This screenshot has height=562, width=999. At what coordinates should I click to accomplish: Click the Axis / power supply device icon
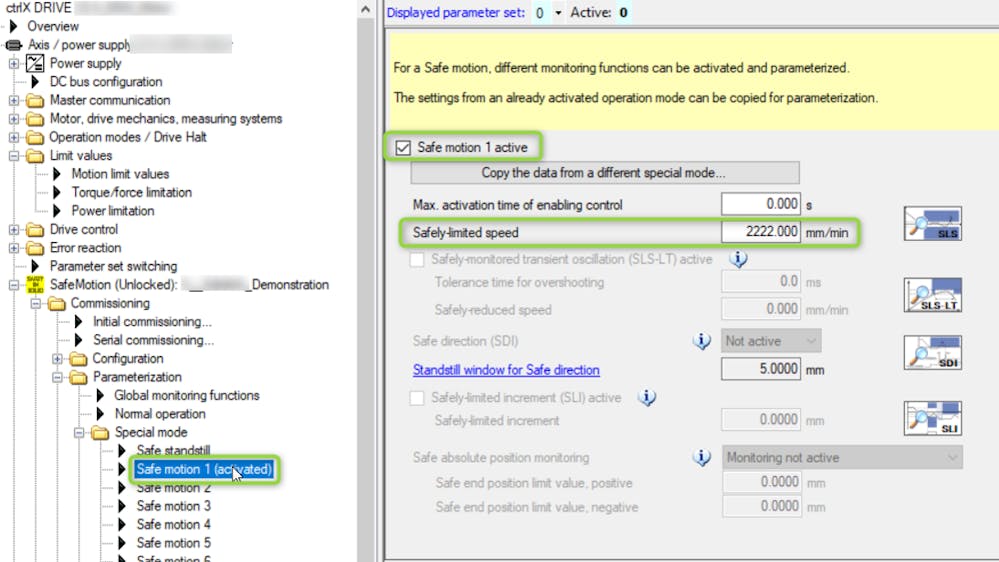(13, 45)
